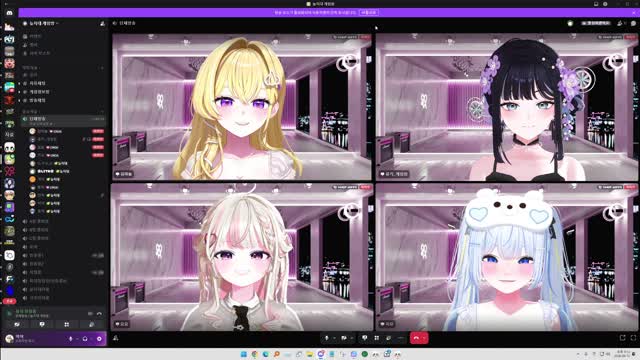
Task: Open Chrome from the Windows taskbar
Action: click(x=255, y=354)
